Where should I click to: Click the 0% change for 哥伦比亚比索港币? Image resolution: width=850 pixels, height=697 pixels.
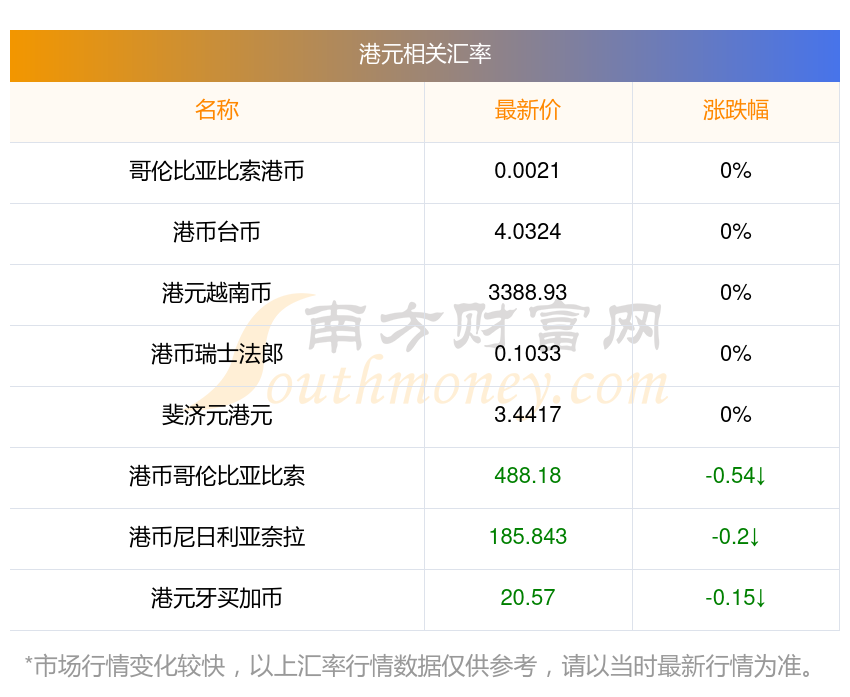(736, 171)
